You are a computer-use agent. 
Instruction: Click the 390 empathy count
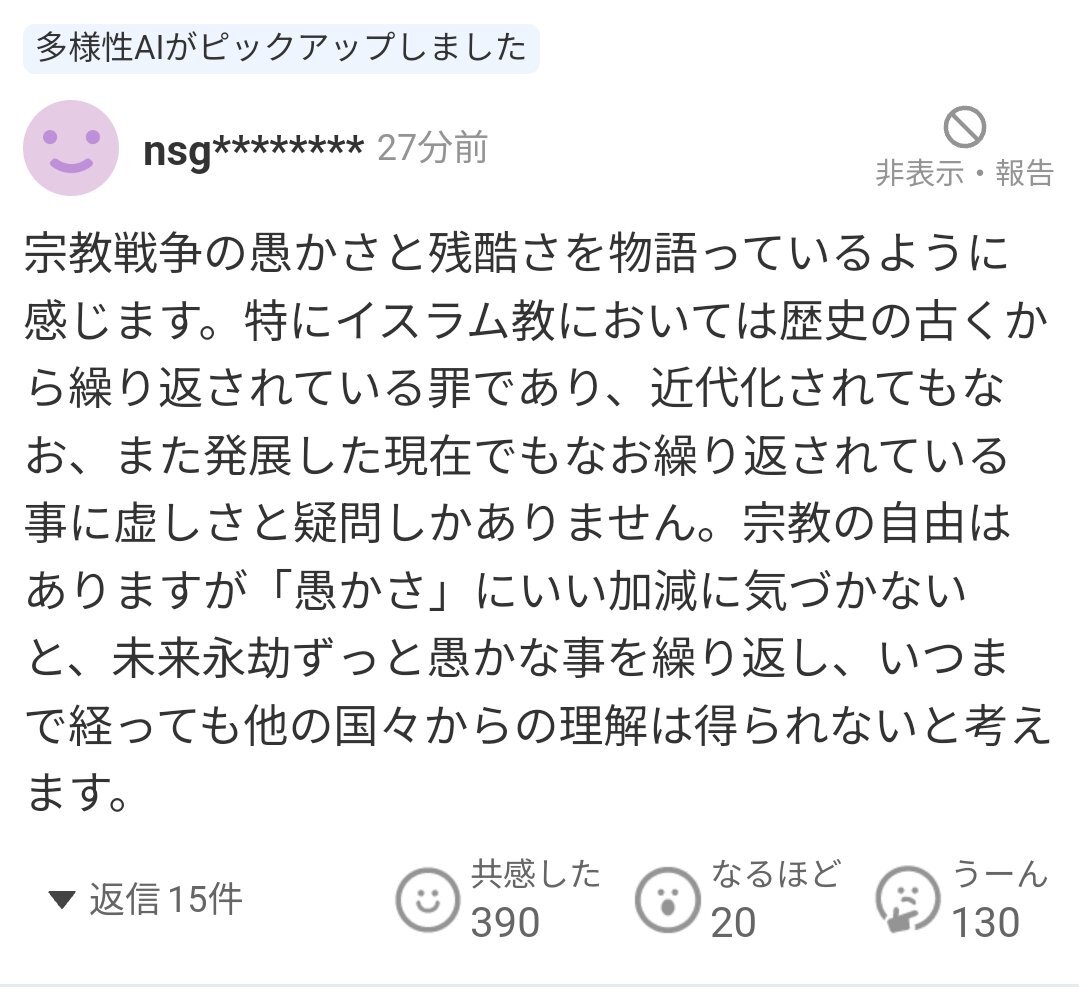(x=505, y=923)
